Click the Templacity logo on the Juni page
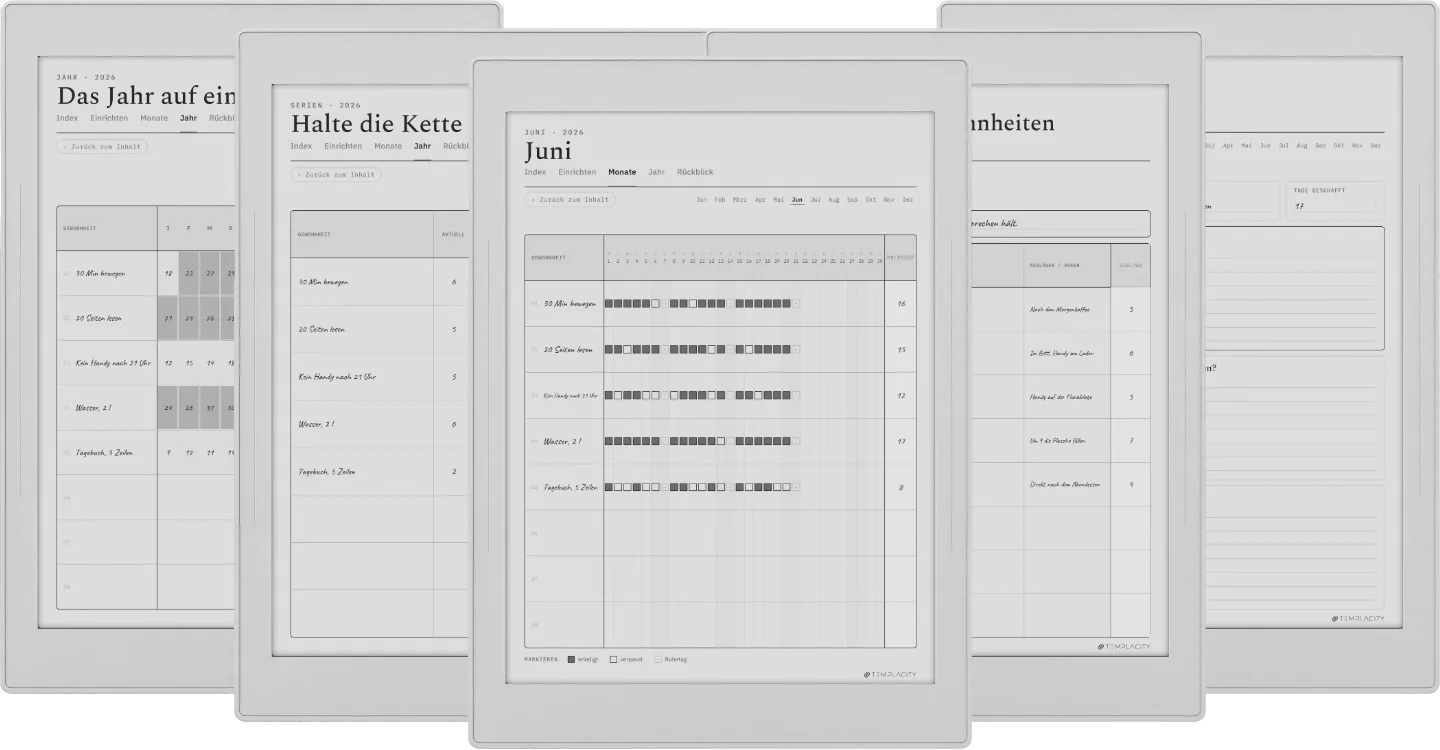 tap(889, 675)
